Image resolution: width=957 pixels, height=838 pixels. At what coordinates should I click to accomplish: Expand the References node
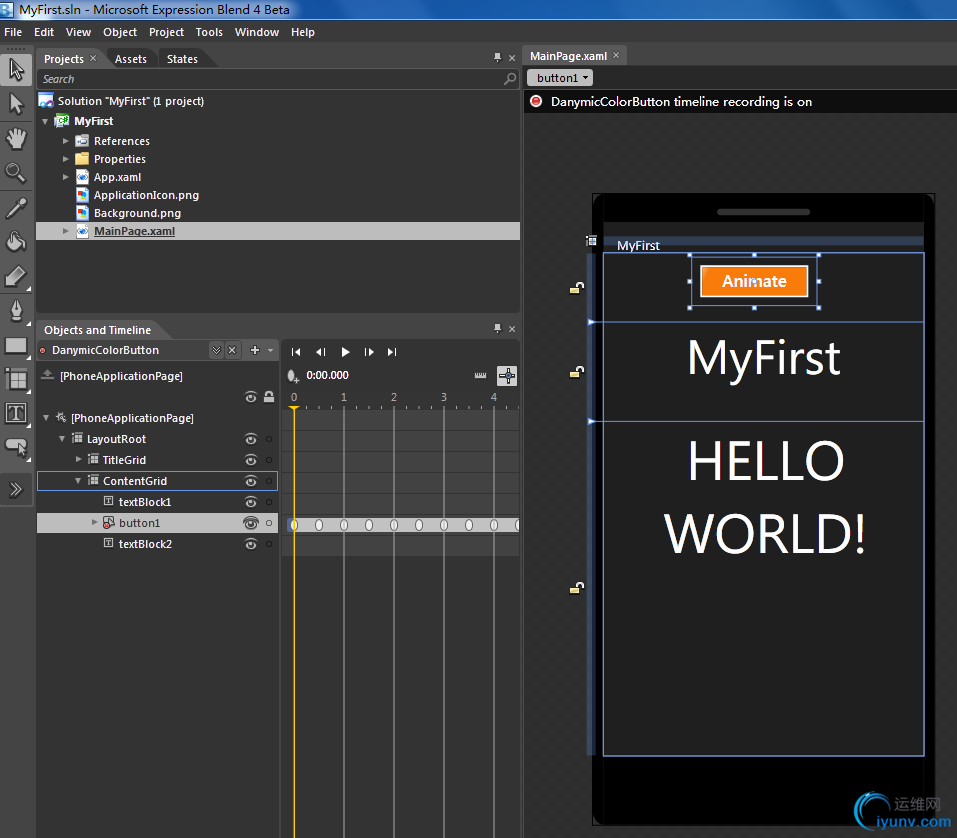point(66,141)
